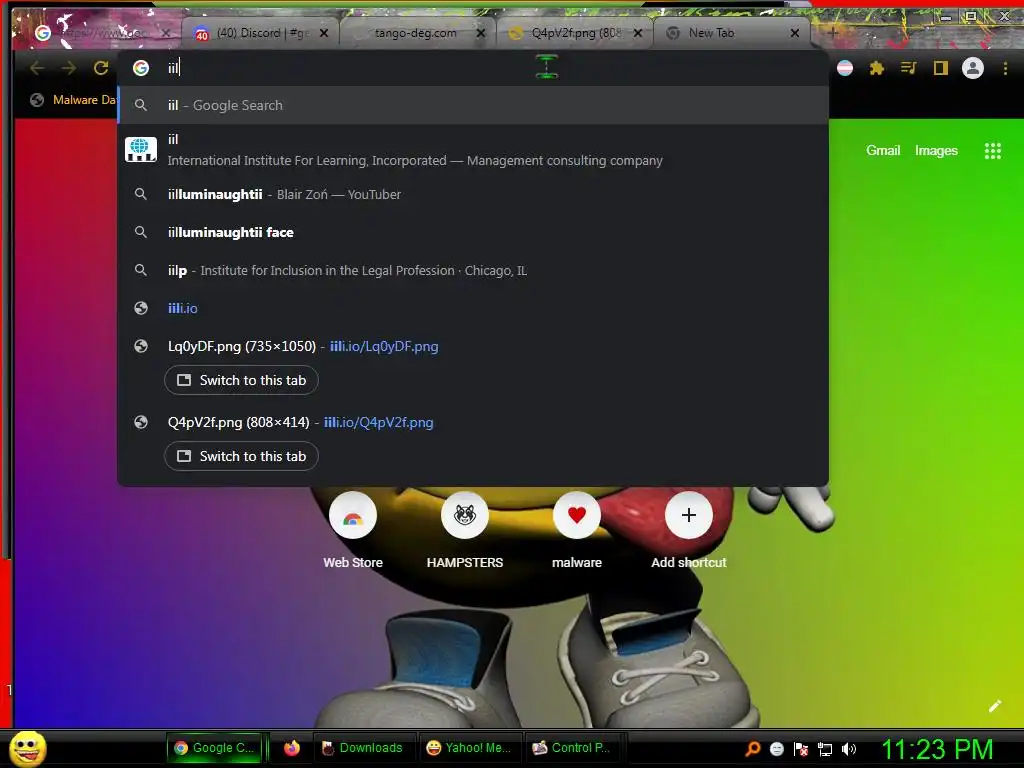Select the International Institute For Learning suggestion
This screenshot has height=768, width=1024.
(x=473, y=150)
